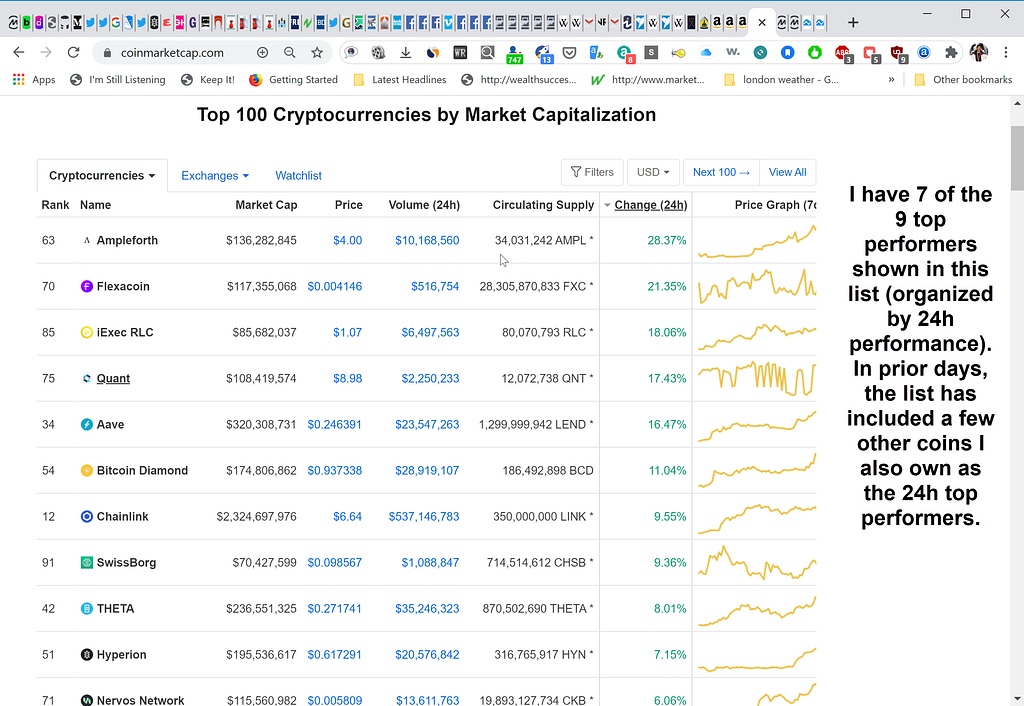
Task: Click the View All button
Action: 788,172
